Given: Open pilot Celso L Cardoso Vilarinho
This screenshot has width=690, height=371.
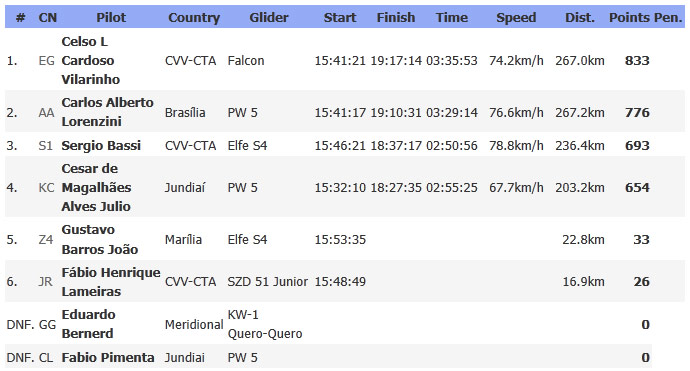Looking at the screenshot, I should click(90, 60).
